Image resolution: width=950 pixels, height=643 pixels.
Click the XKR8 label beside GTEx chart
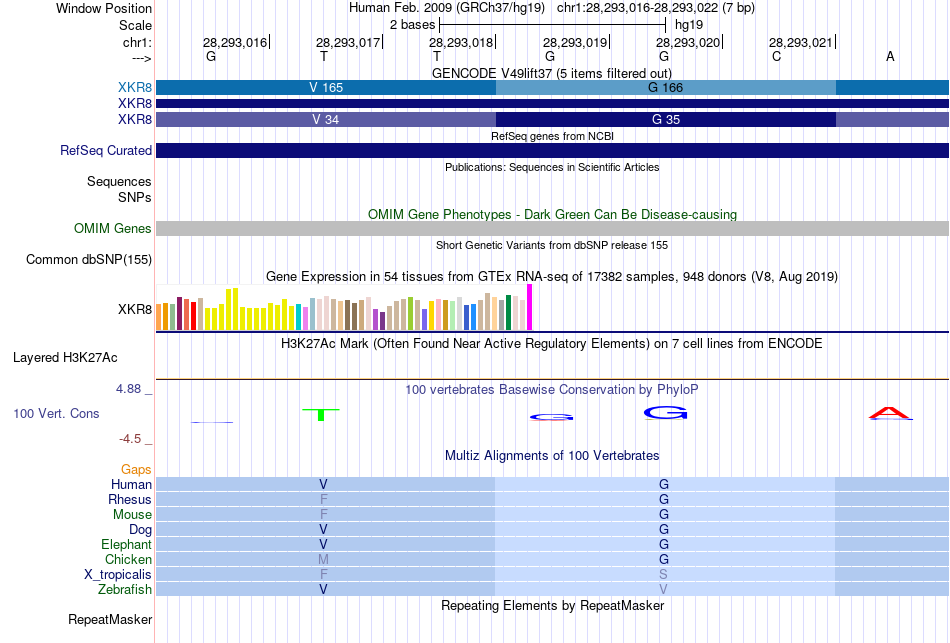coord(135,309)
